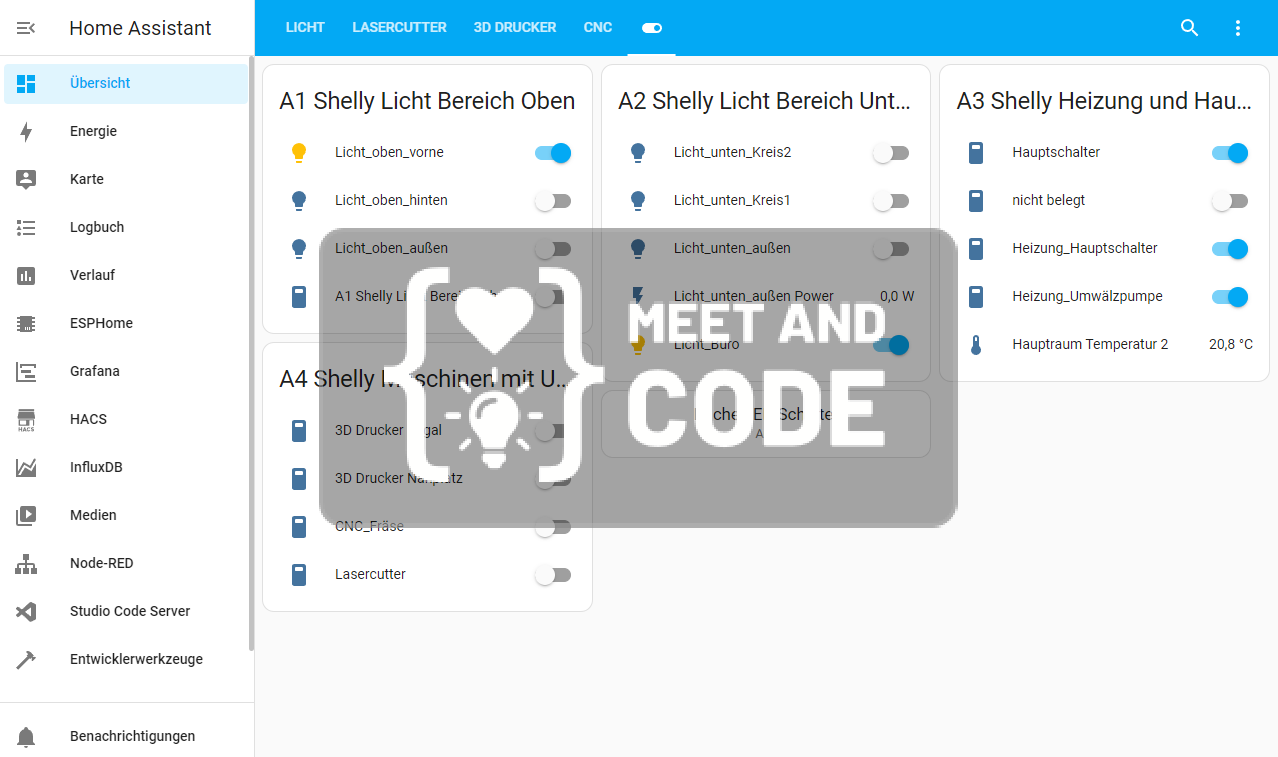Click the device icon for CNC_Fräse

tap(298, 527)
